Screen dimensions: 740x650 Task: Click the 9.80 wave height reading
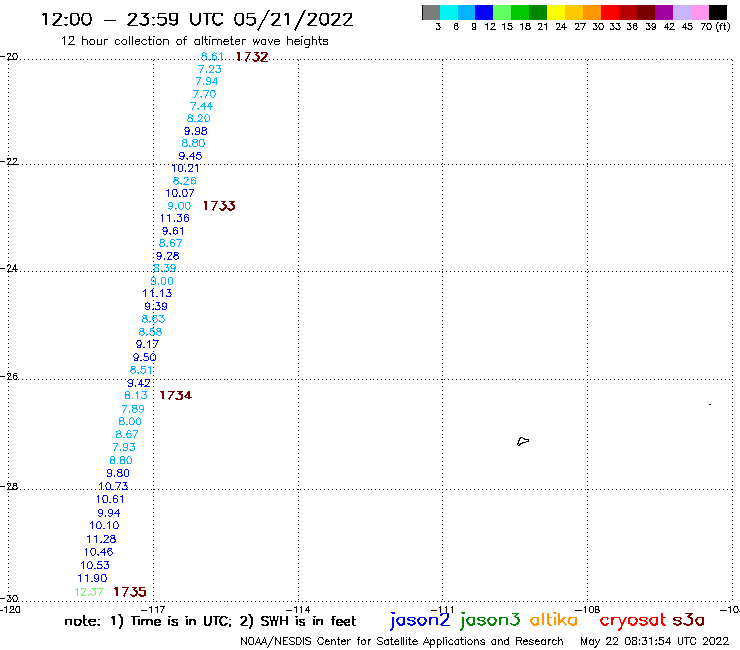coord(118,473)
